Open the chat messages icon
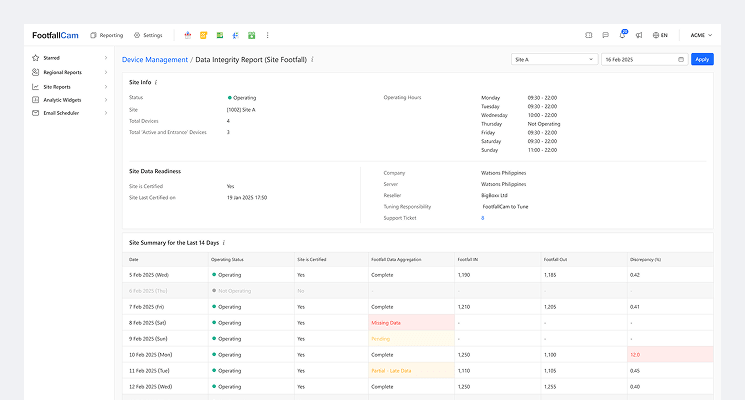Image resolution: width=745 pixels, height=400 pixels. point(605,35)
